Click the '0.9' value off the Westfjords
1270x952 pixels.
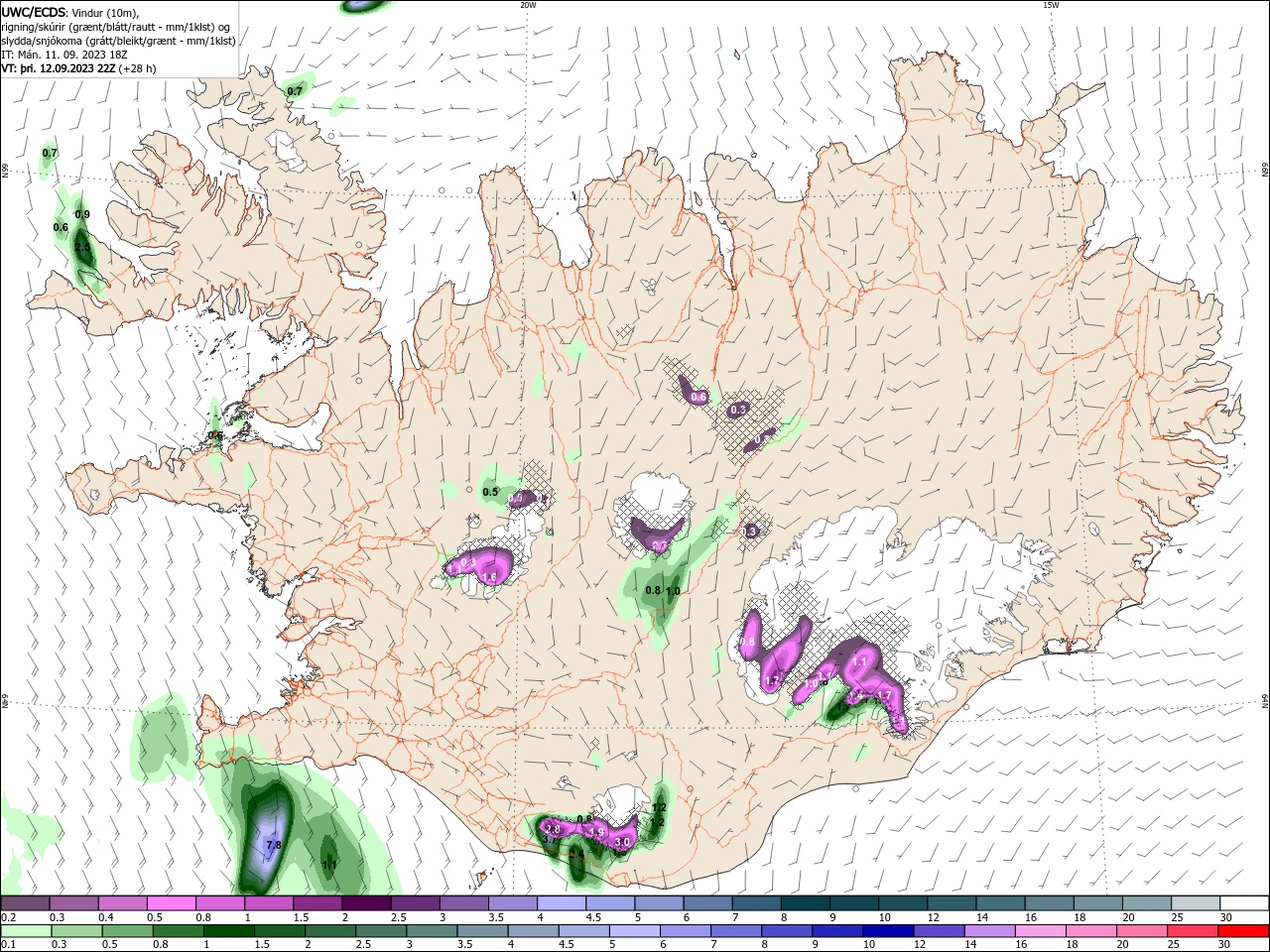coord(82,214)
